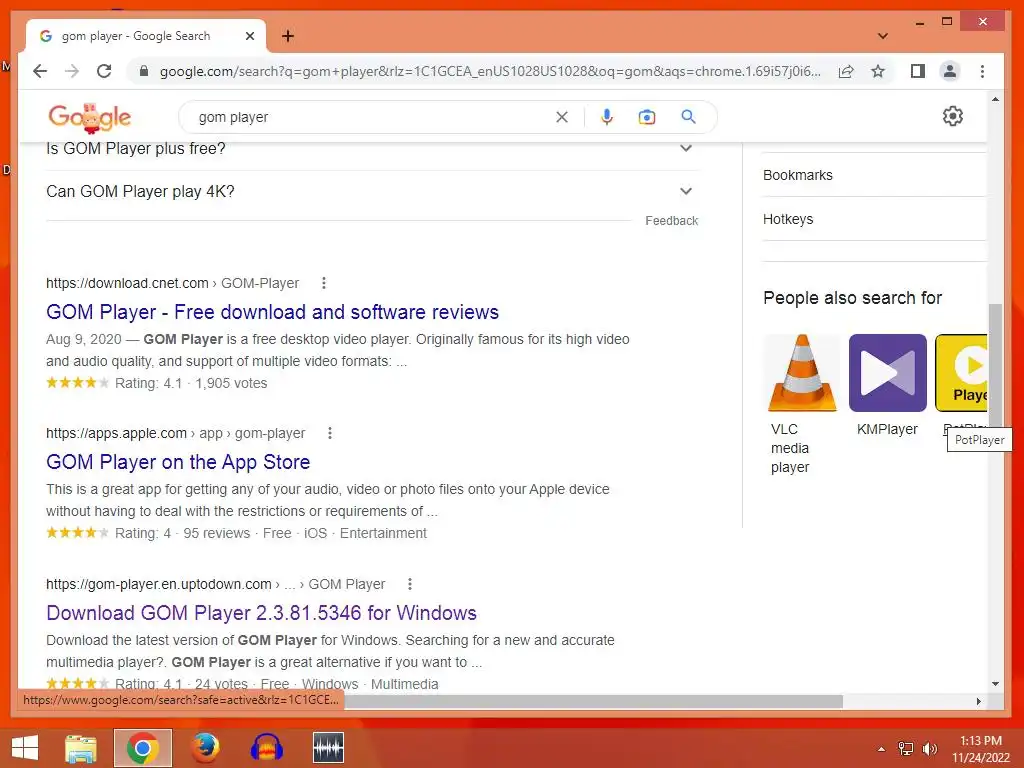
Task: Share this page using share icon
Action: click(x=846, y=71)
